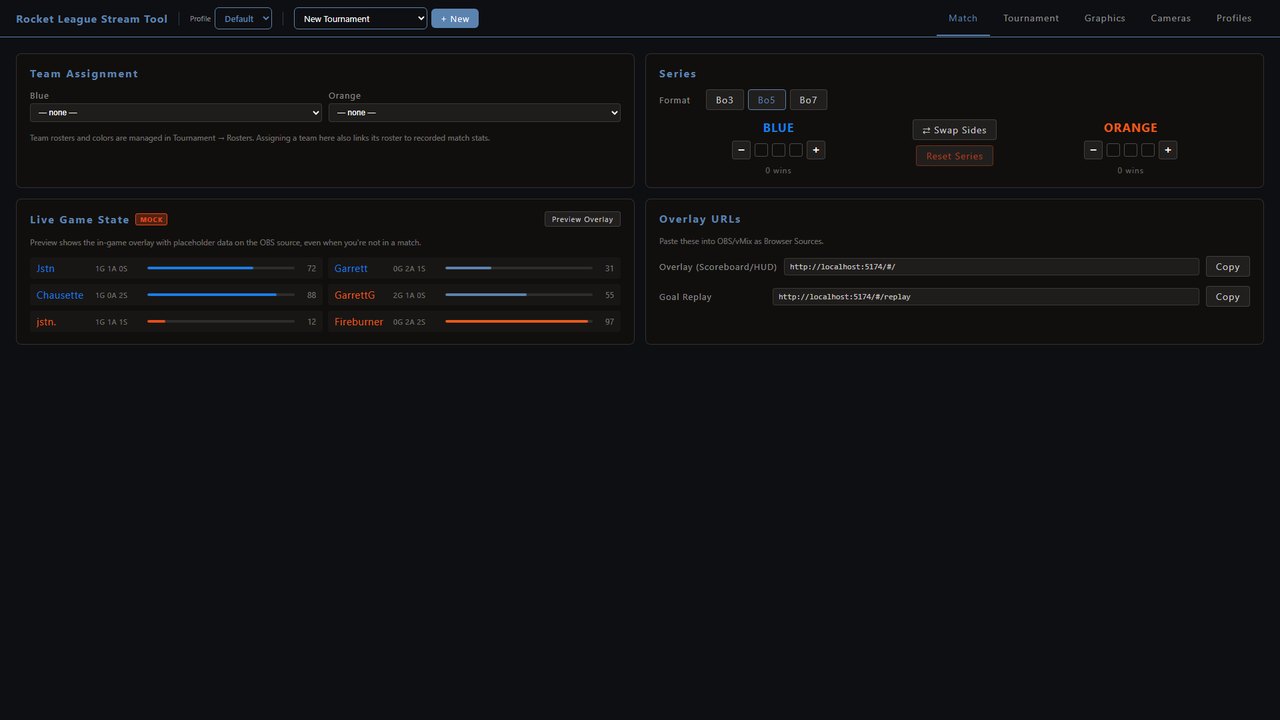Click the boost bar for Chausette
Image resolution: width=1280 pixels, height=720 pixels.
(x=221, y=295)
